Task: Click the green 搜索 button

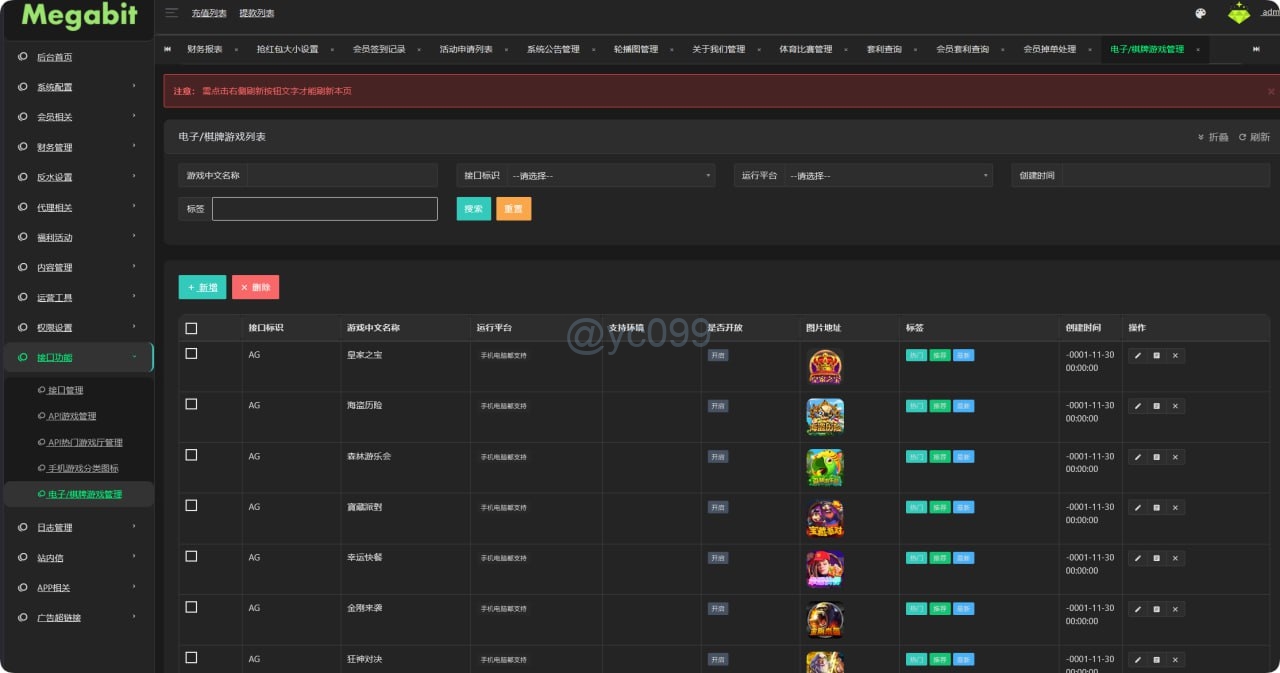Action: (473, 209)
